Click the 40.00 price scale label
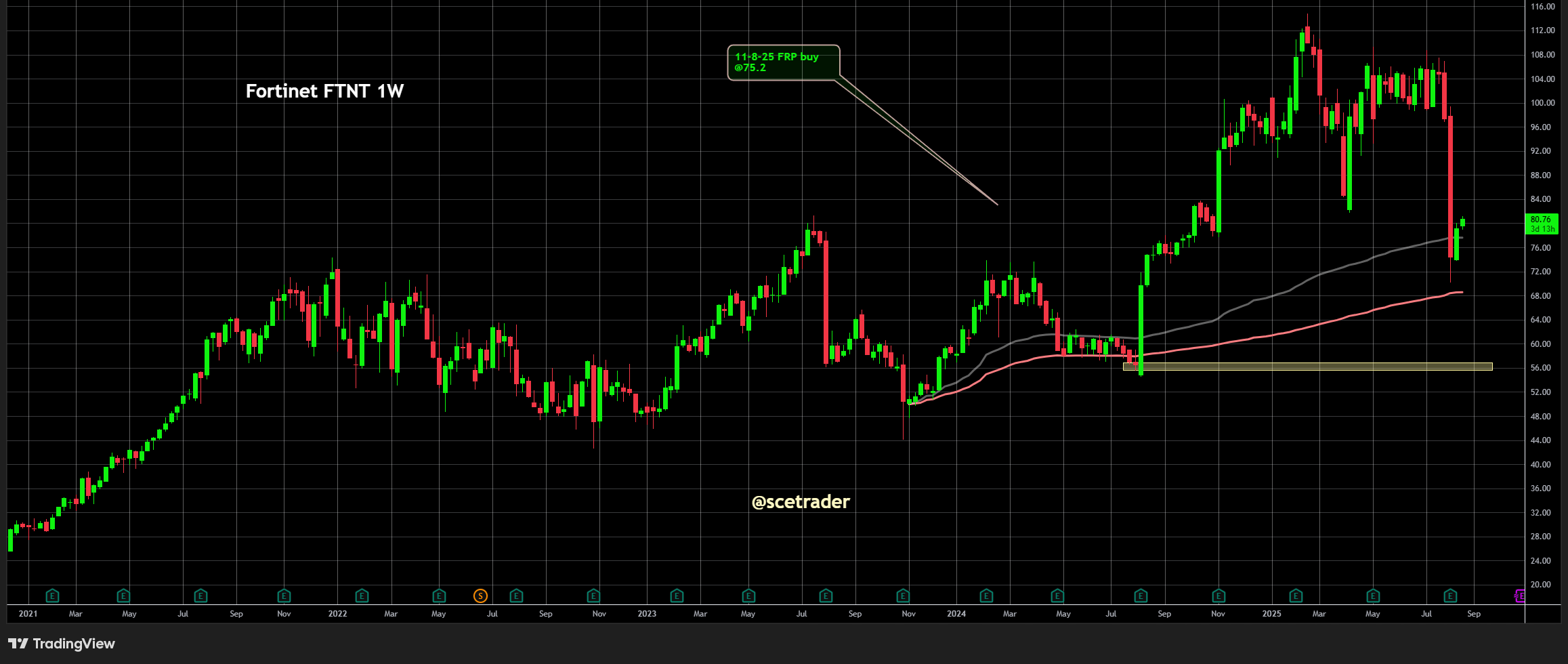Image resolution: width=1568 pixels, height=664 pixels. tap(1541, 465)
